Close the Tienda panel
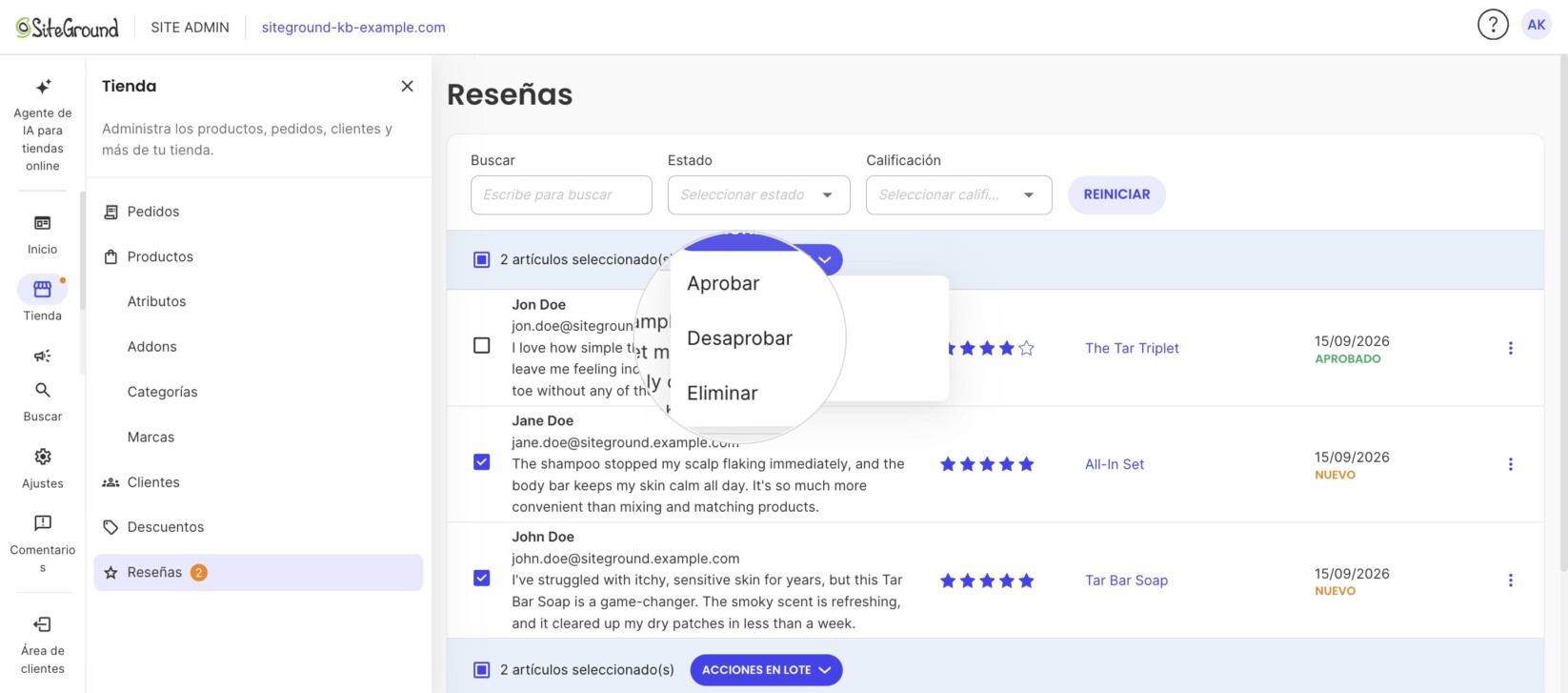This screenshot has width=1568, height=693. (407, 86)
